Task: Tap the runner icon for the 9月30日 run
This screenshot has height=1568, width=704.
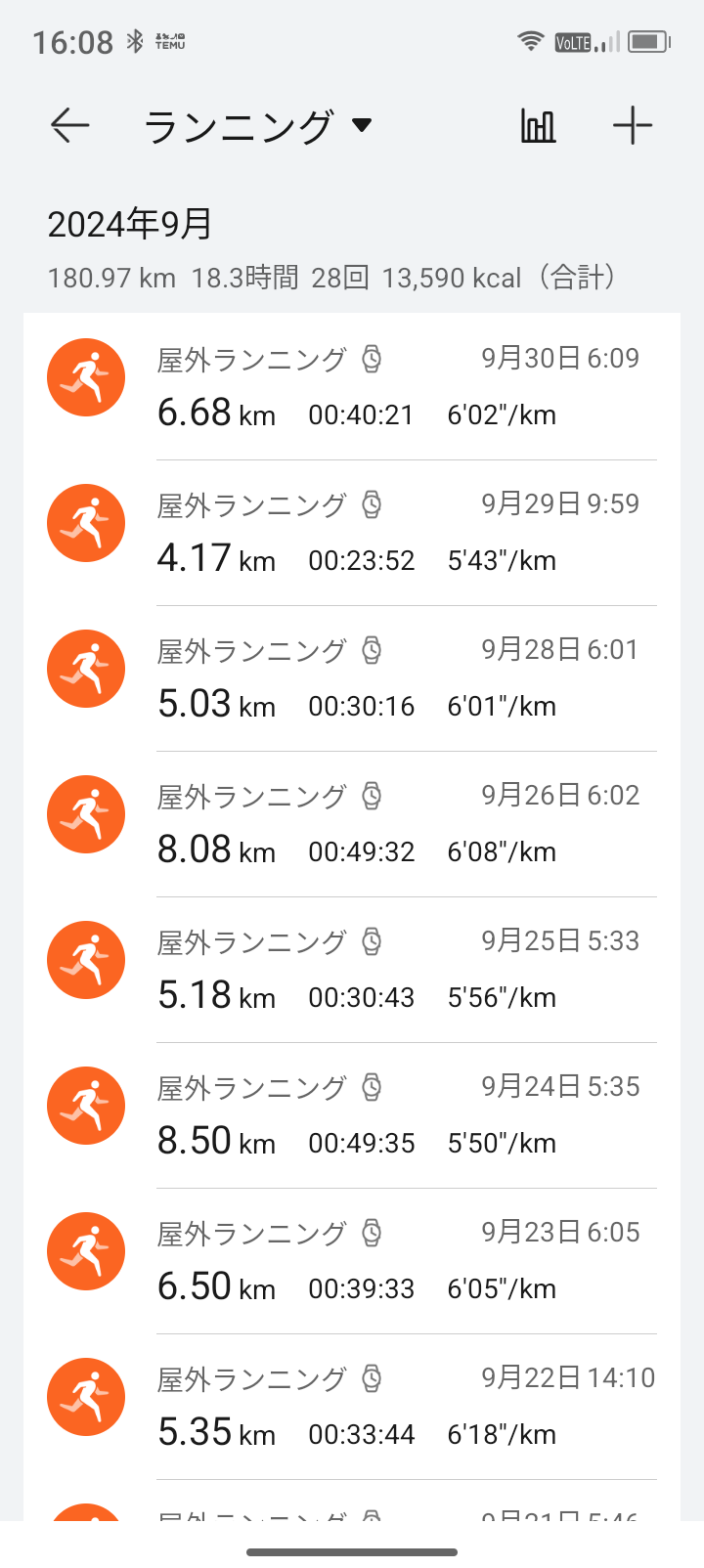Action: pyautogui.click(x=86, y=377)
